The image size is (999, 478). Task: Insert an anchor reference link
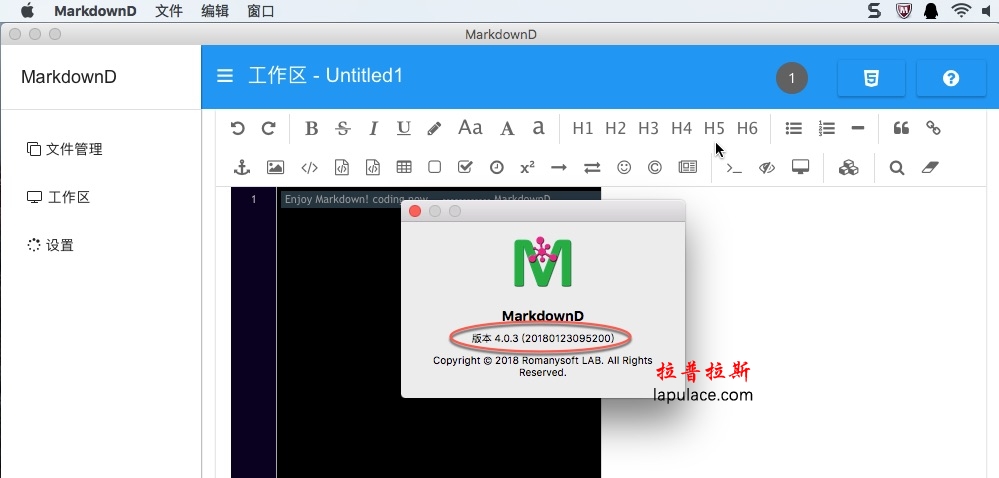click(242, 167)
